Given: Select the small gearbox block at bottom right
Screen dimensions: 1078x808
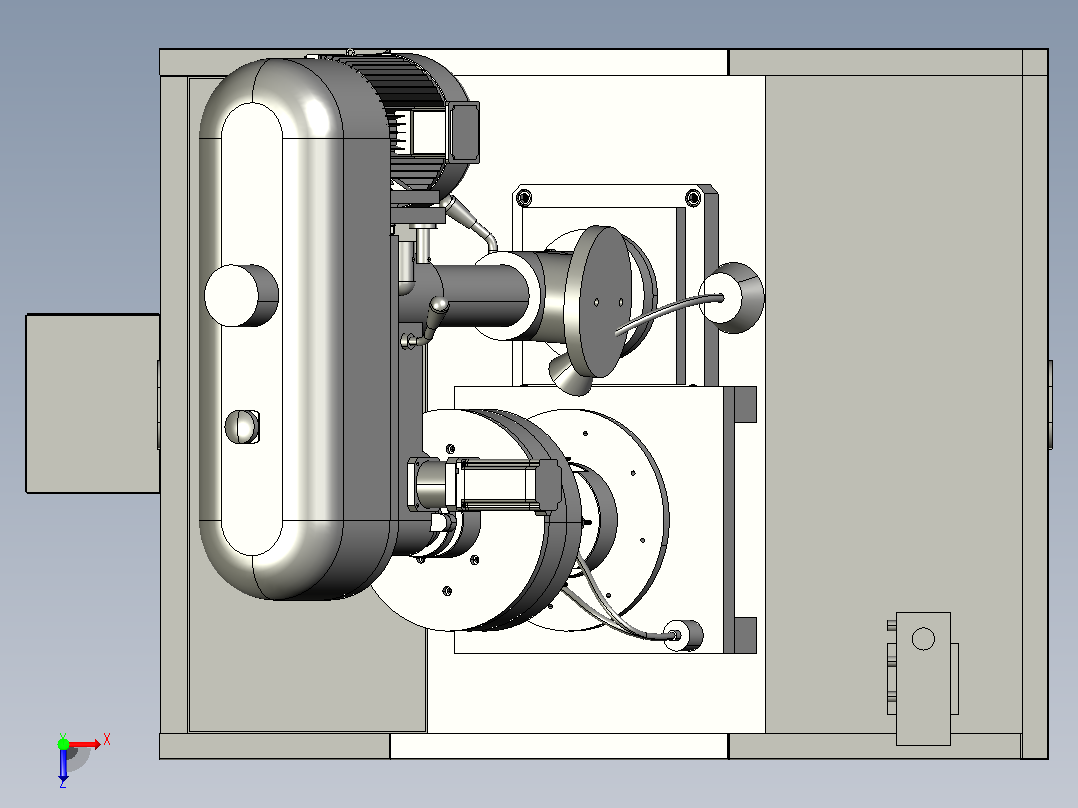Looking at the screenshot, I should (x=923, y=679).
